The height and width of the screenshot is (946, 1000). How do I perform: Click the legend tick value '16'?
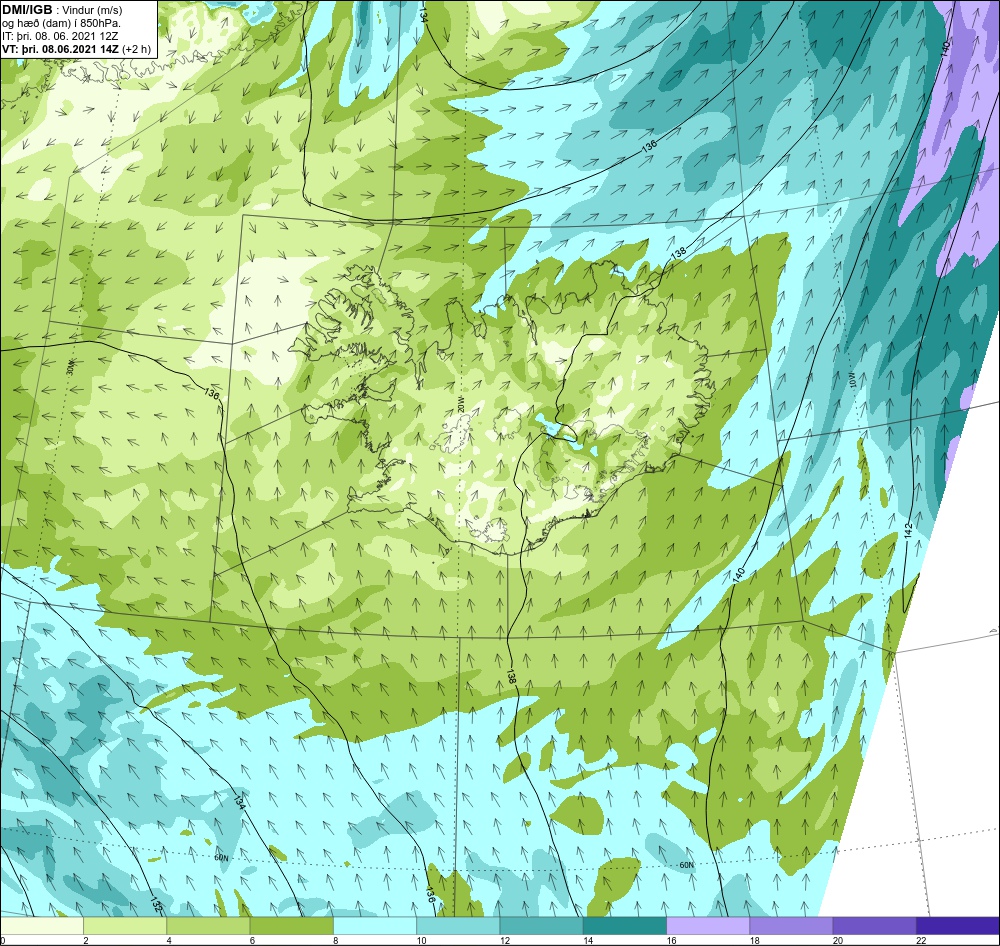(x=671, y=940)
